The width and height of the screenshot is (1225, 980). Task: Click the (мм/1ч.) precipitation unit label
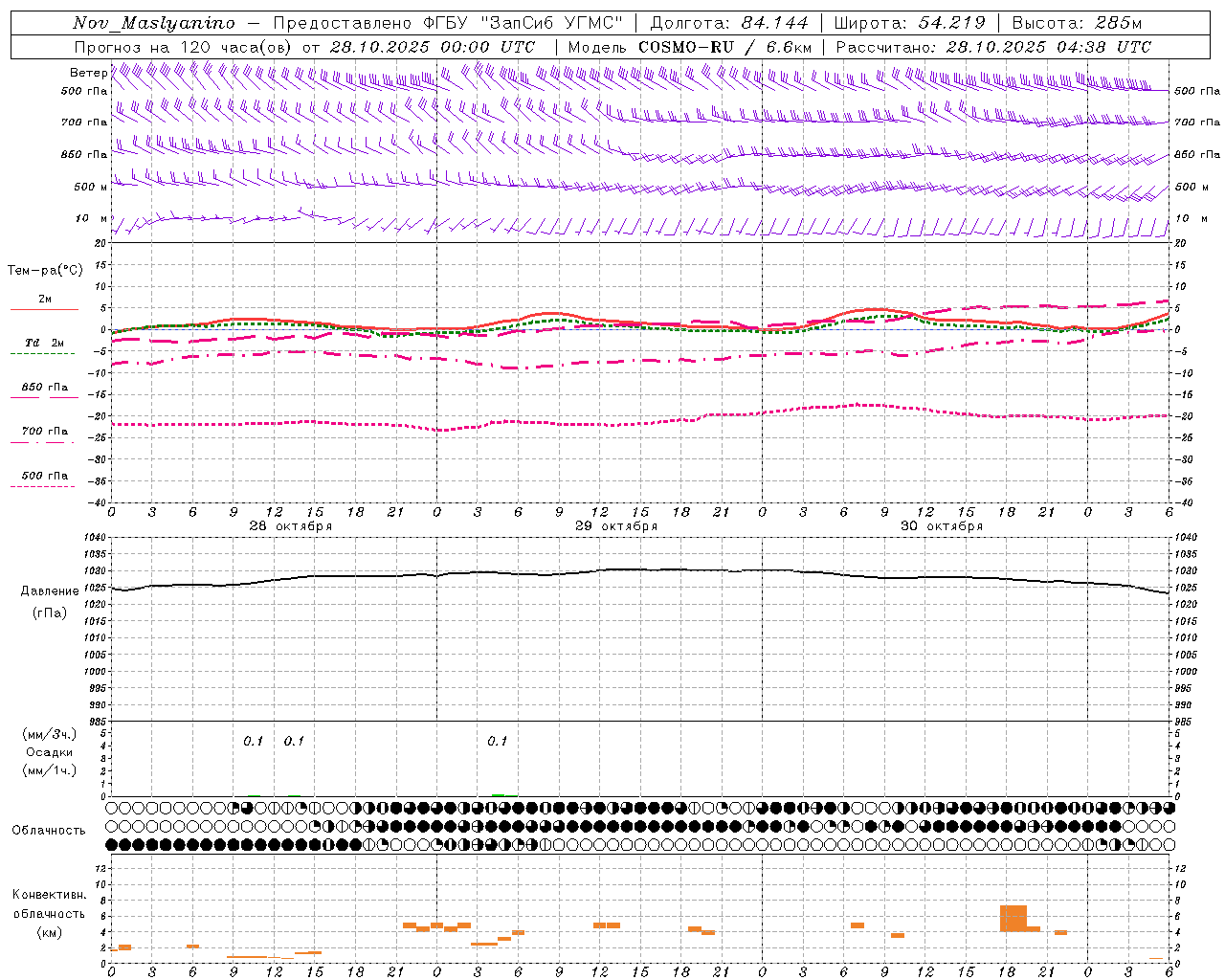49,770
